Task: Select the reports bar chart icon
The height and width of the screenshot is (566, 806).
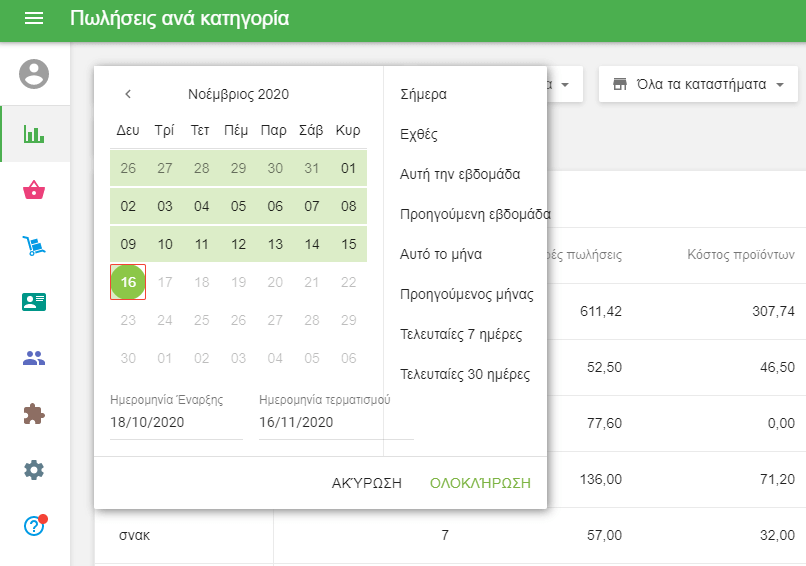Action: pos(34,134)
